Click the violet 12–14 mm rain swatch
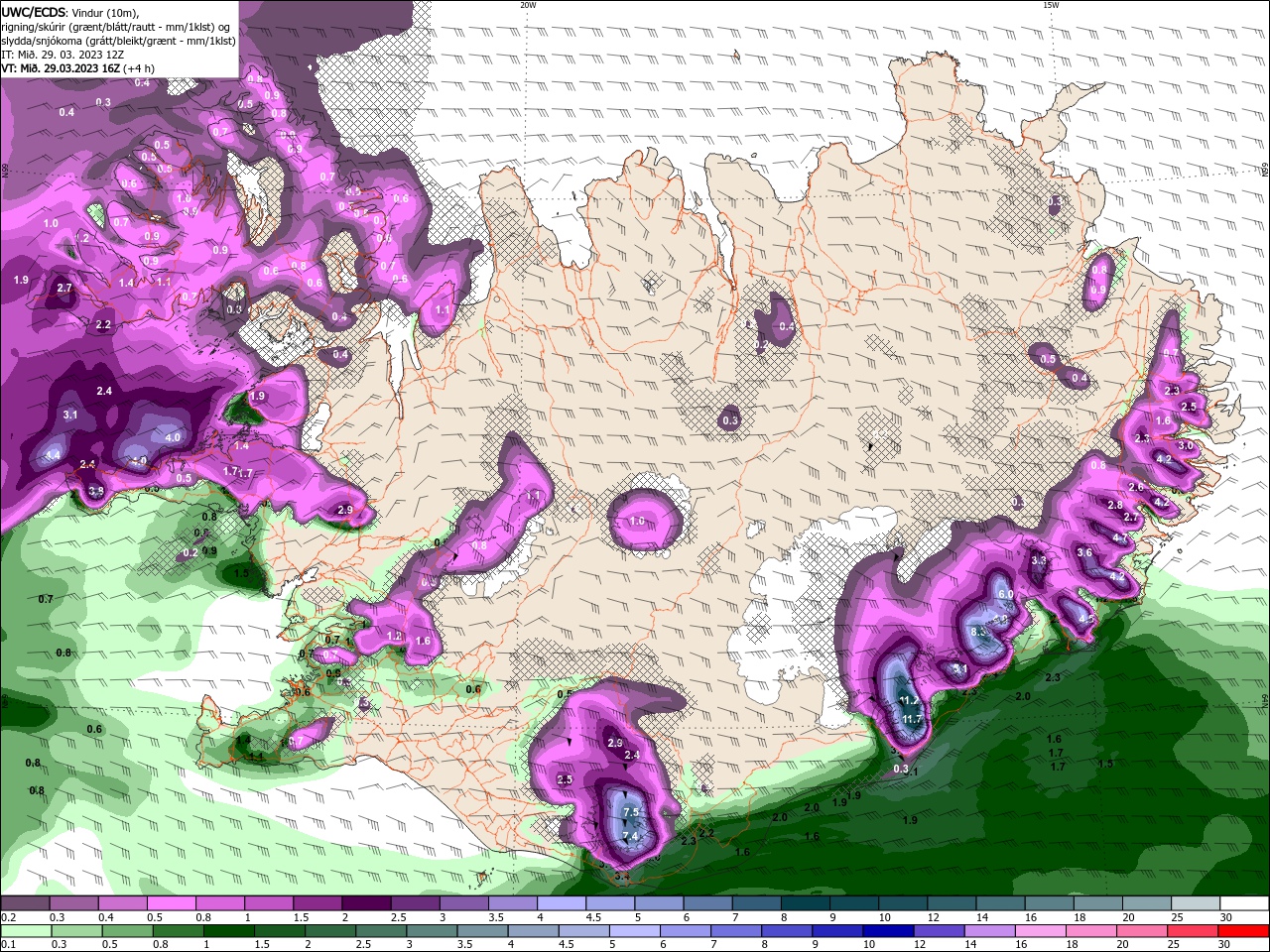The image size is (1270, 952). click(x=942, y=931)
